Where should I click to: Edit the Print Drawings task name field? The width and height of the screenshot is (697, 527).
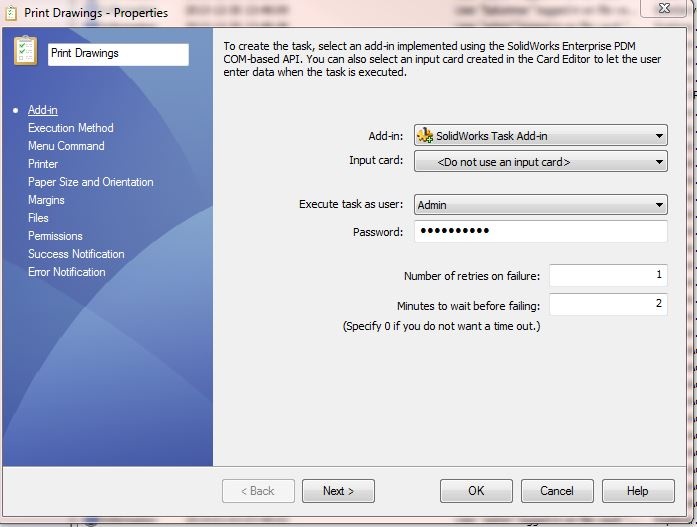pyautogui.click(x=118, y=54)
